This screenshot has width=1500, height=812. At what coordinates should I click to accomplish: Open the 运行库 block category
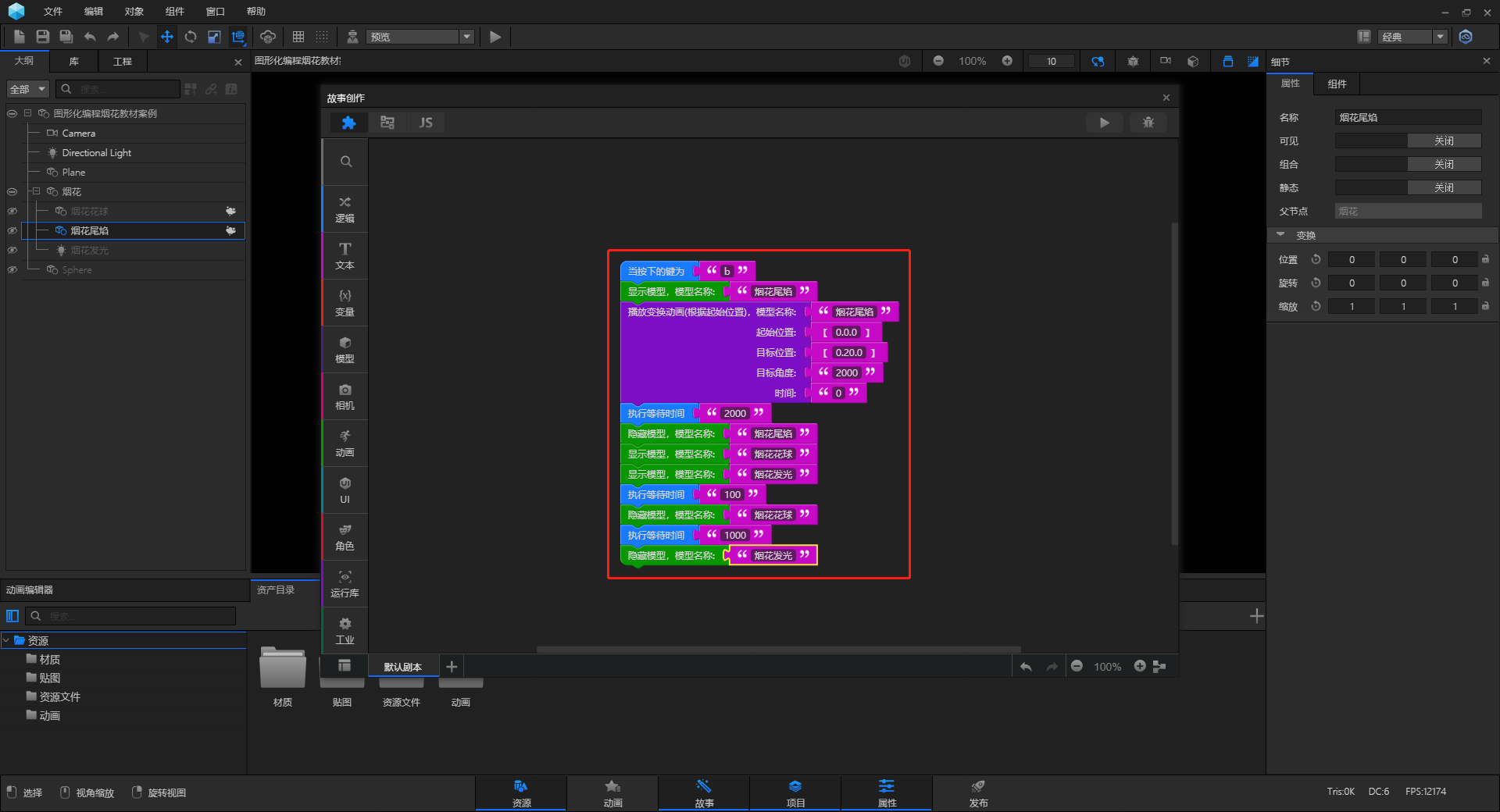[345, 584]
